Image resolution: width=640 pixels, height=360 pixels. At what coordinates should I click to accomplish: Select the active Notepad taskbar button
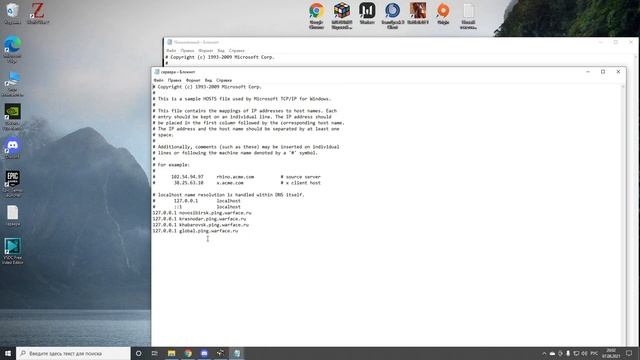236,353
